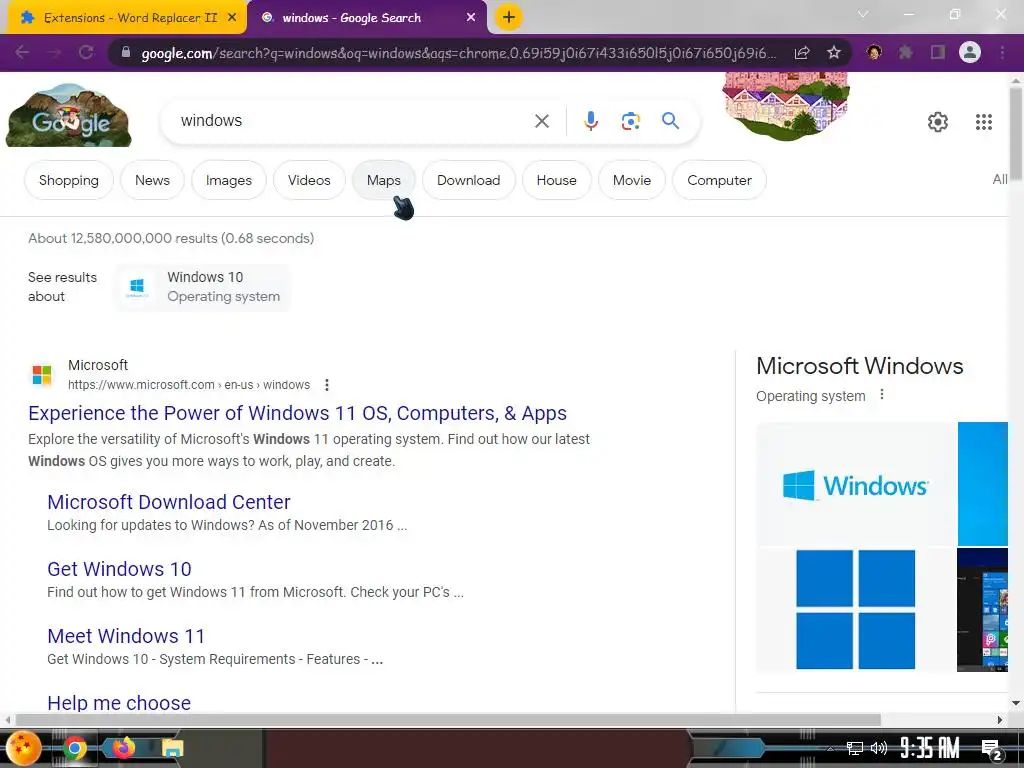Open the notification center tray icon

pyautogui.click(x=992, y=750)
